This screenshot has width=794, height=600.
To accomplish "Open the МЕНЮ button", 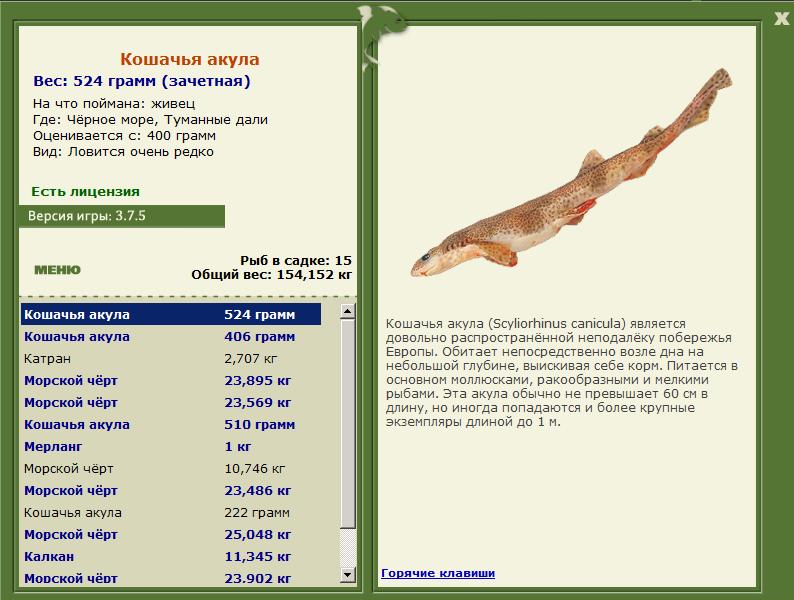I will tap(57, 270).
